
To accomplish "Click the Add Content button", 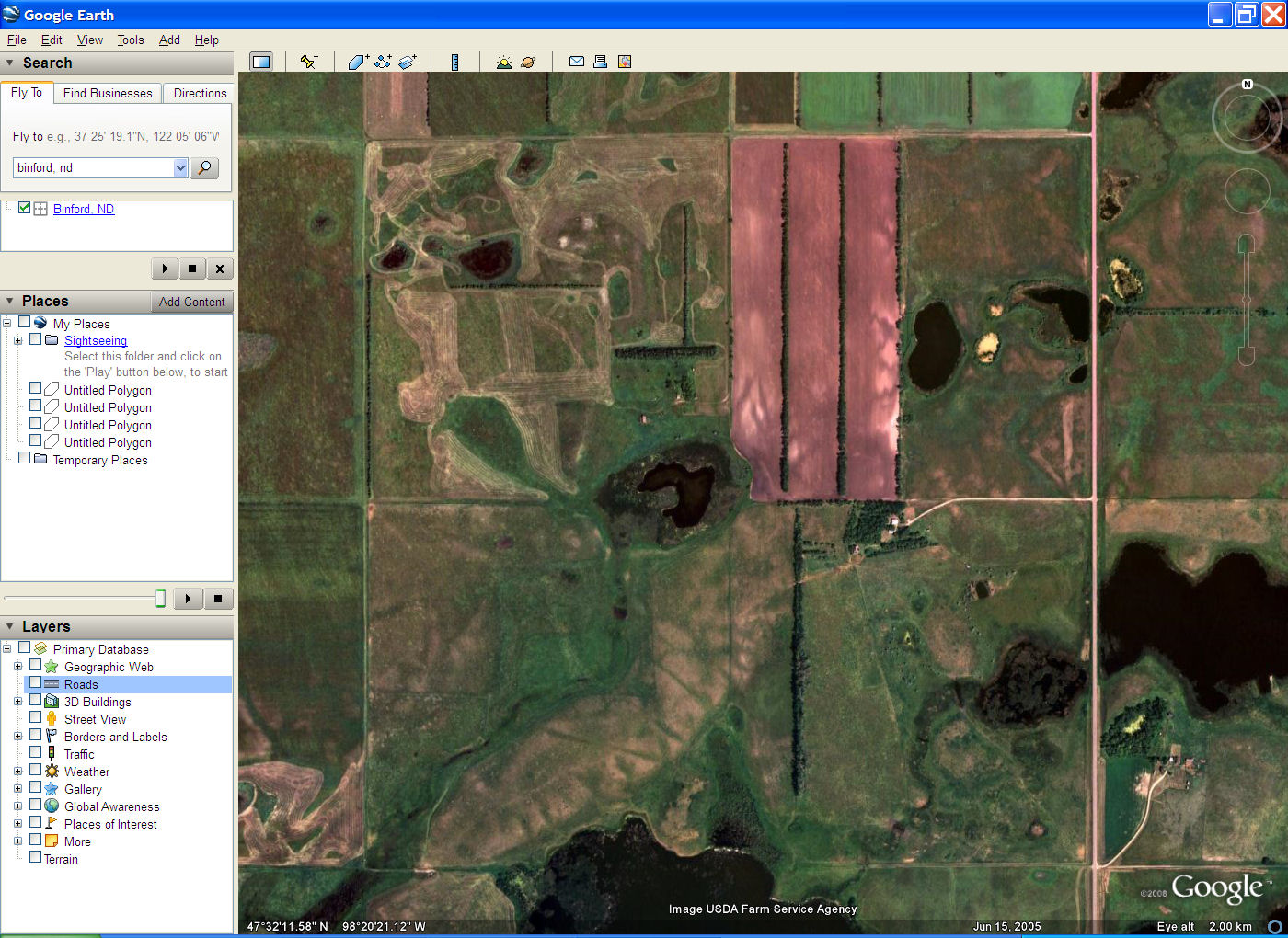I will [x=191, y=302].
